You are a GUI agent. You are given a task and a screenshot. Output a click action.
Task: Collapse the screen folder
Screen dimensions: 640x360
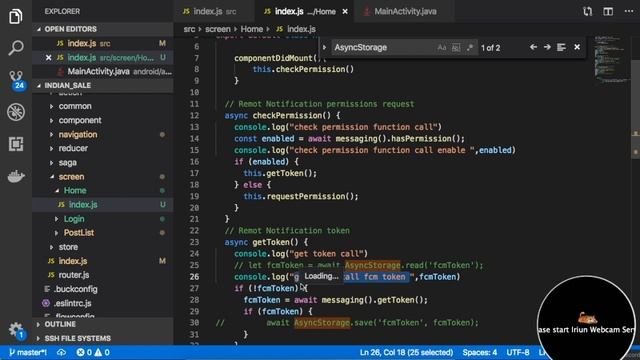pos(51,177)
